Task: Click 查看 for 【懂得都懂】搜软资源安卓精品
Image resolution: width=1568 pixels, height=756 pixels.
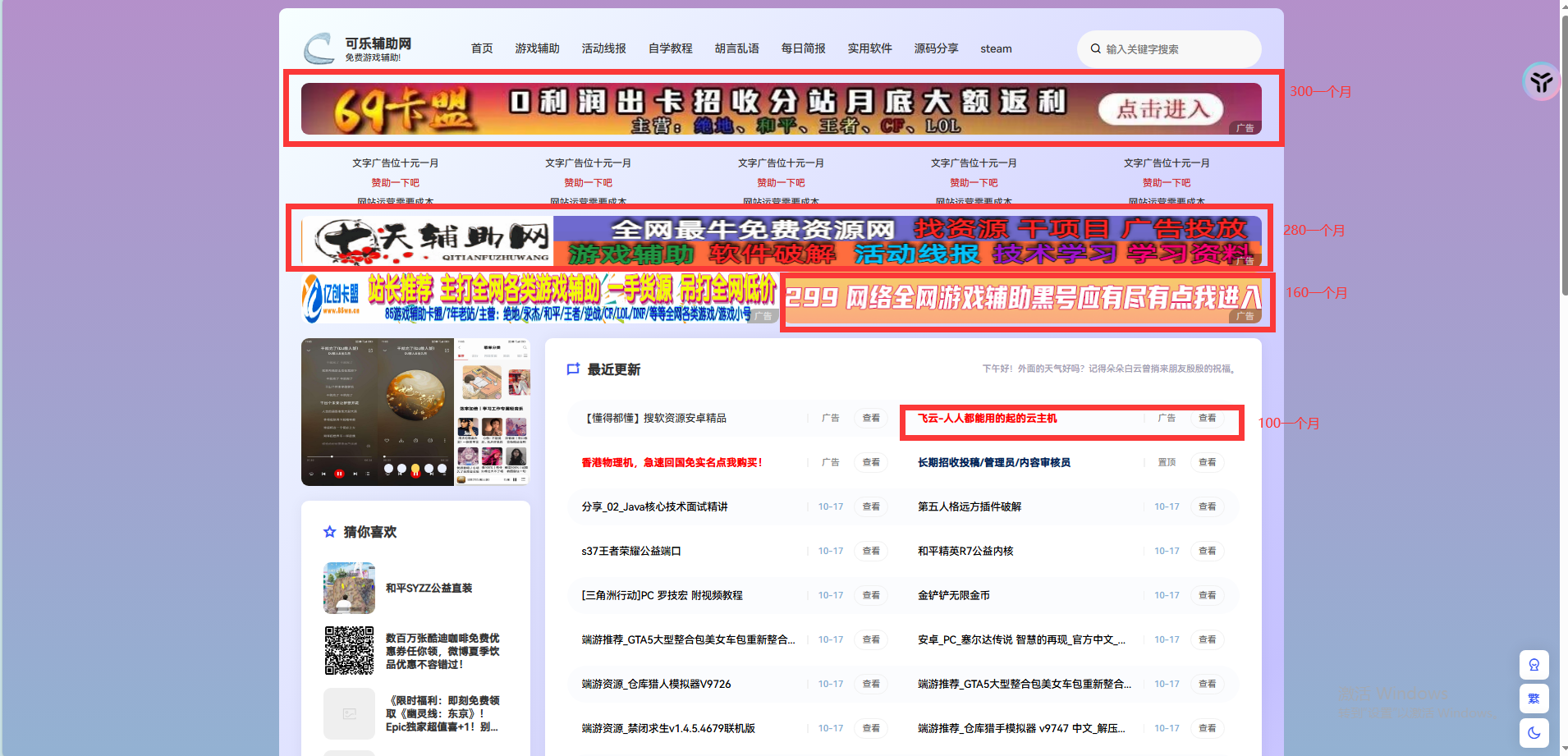Action: [871, 418]
